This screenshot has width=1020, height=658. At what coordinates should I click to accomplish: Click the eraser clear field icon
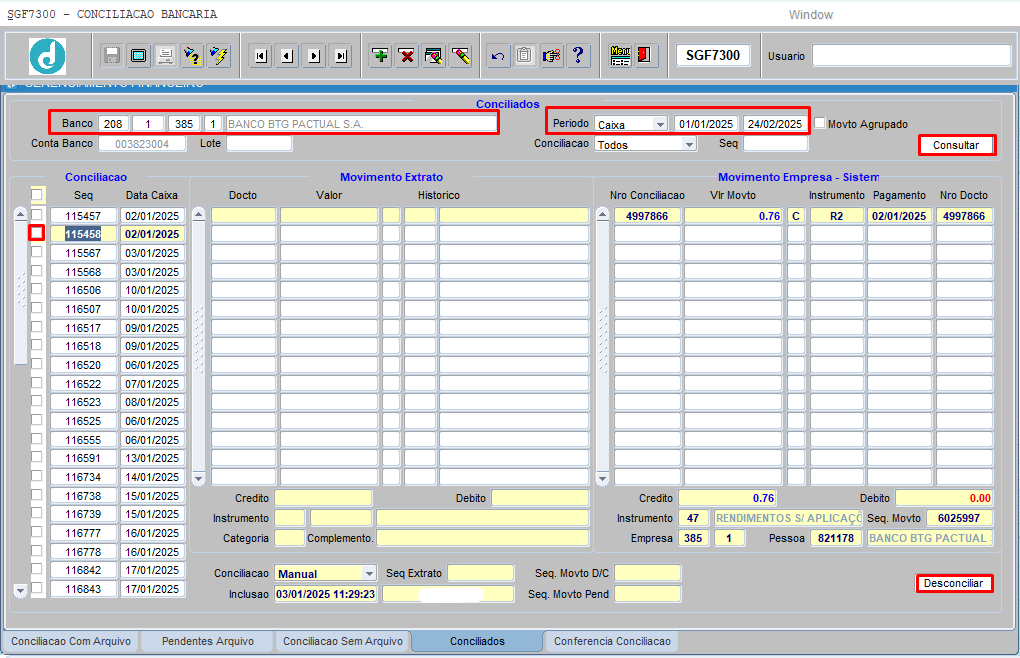461,56
